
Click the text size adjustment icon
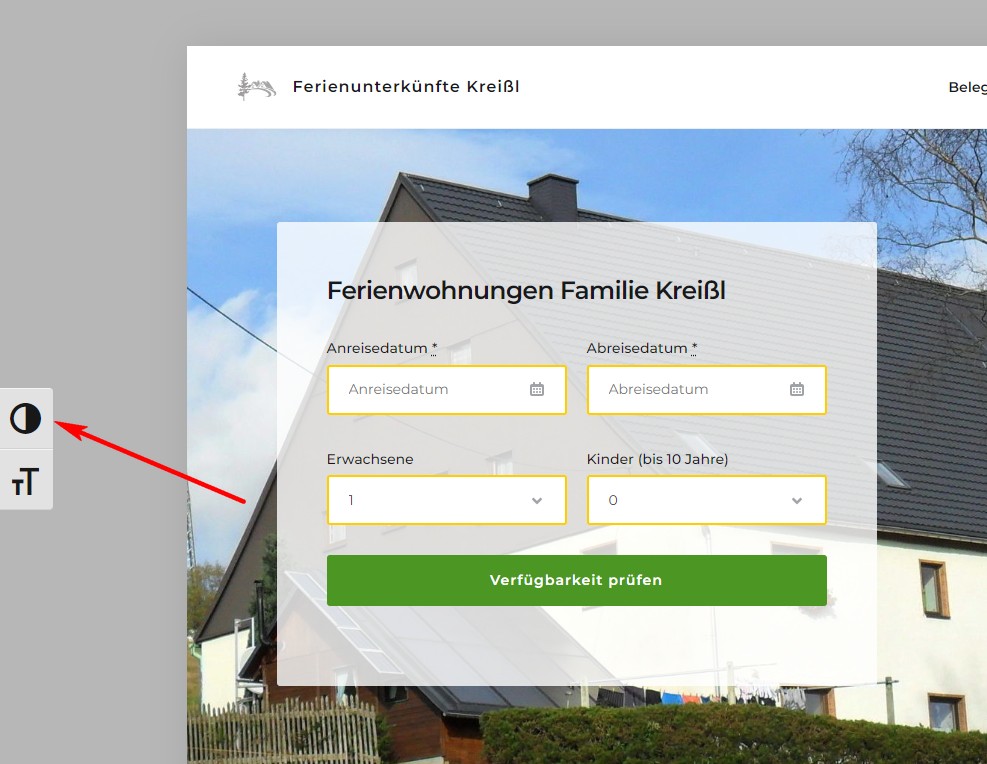(x=26, y=481)
